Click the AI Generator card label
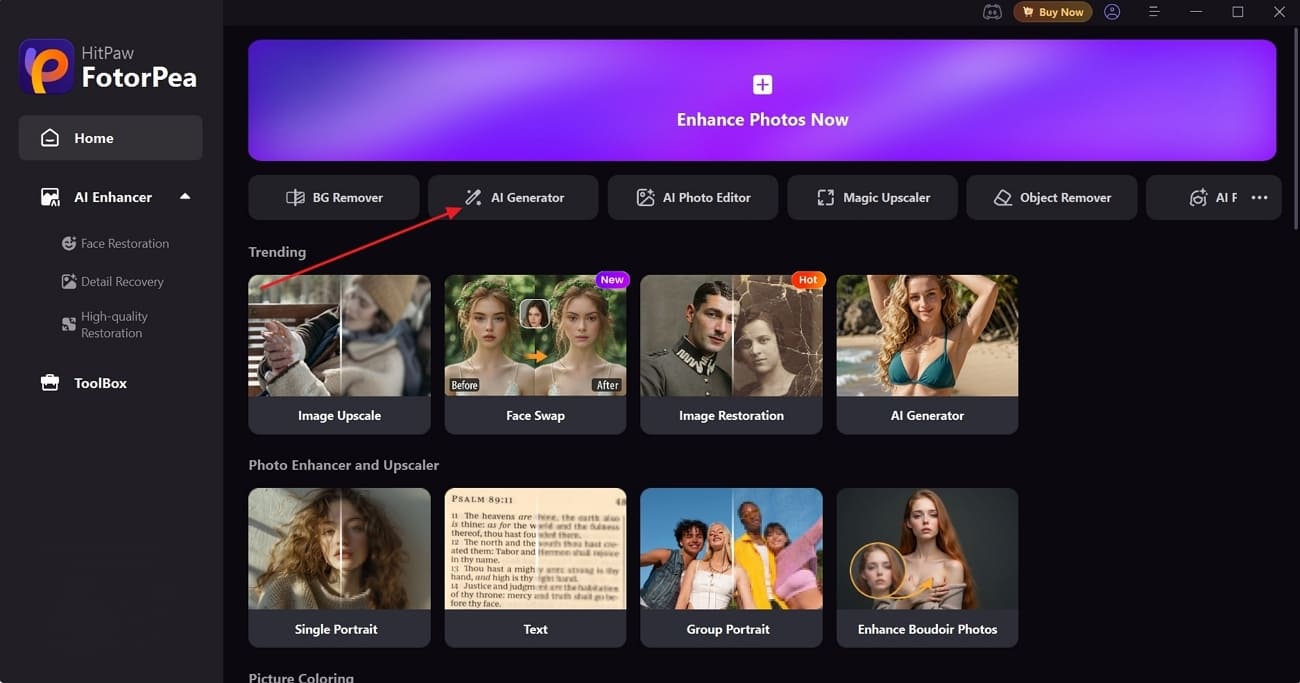Screen dimensions: 1300x683 pos(927,415)
